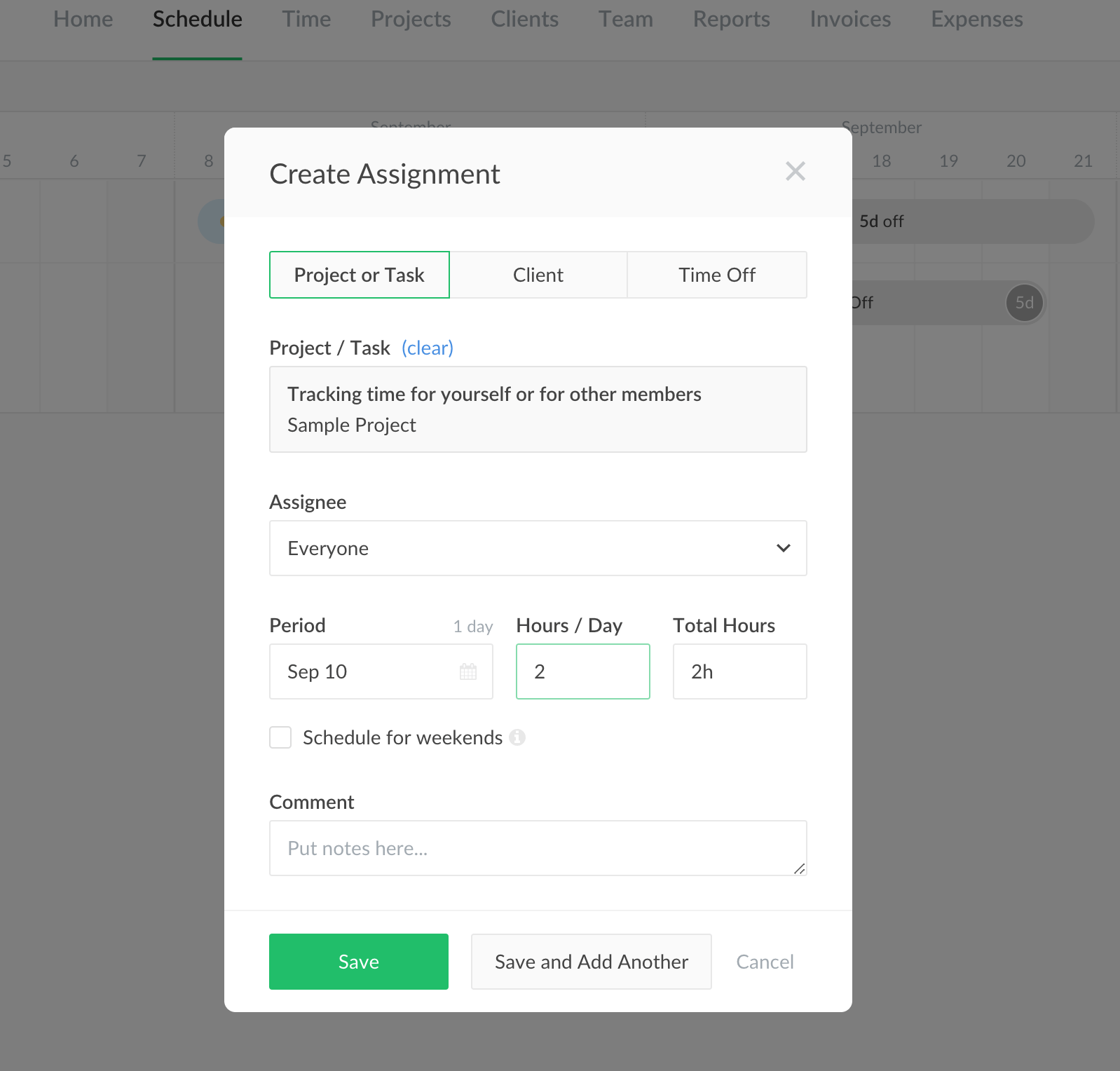
Task: Cancel the assignment creation
Action: click(x=765, y=962)
